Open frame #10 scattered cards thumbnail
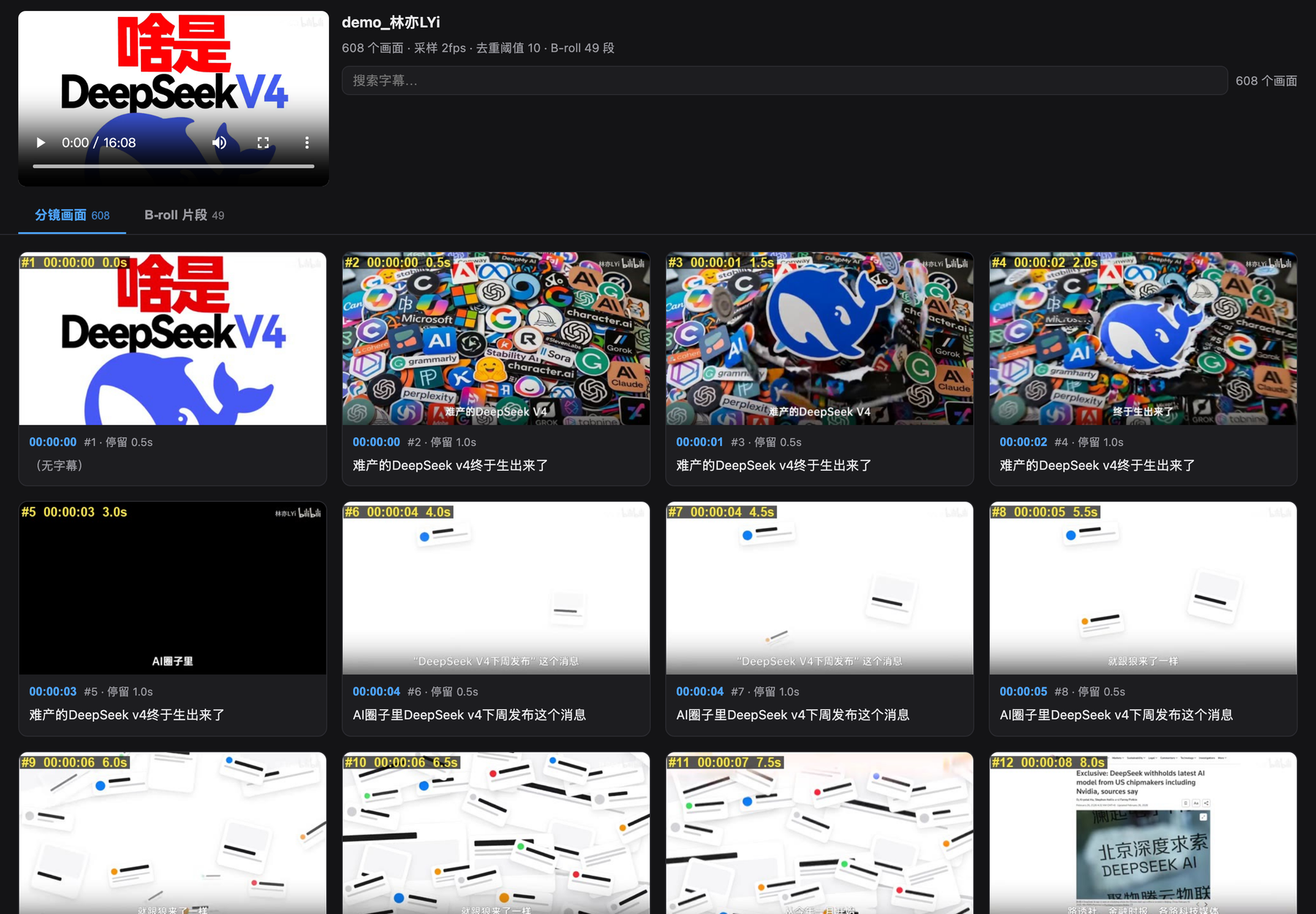The image size is (1316, 914). click(x=496, y=834)
